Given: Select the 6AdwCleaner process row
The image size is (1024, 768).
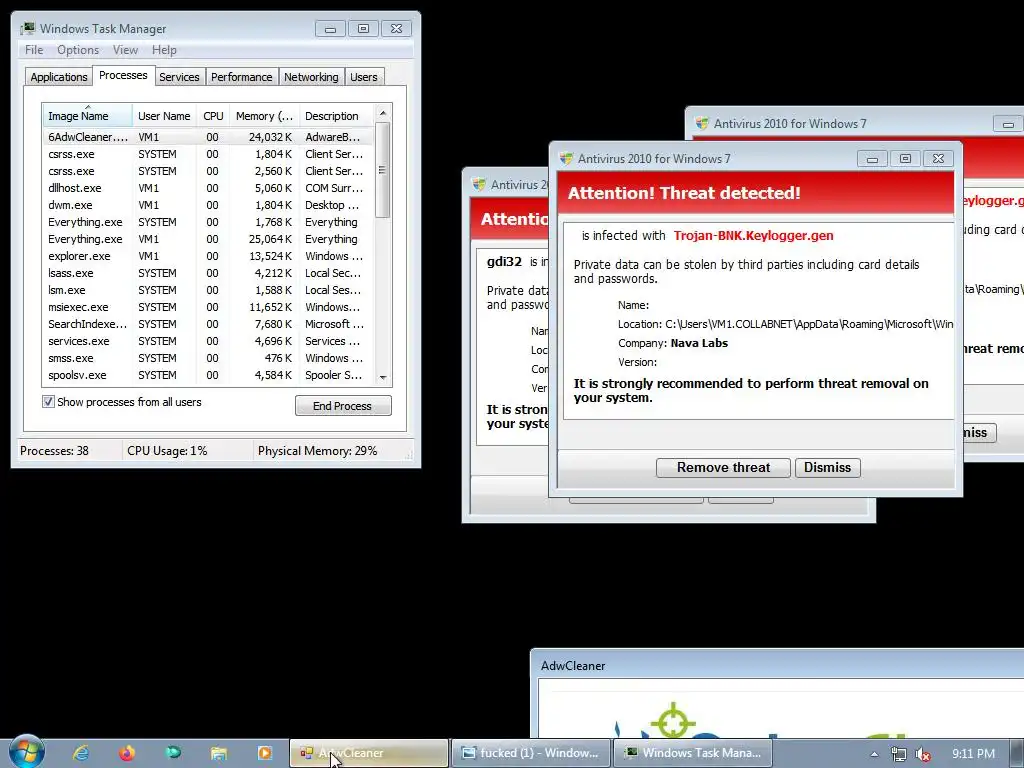Looking at the screenshot, I should tap(208, 137).
